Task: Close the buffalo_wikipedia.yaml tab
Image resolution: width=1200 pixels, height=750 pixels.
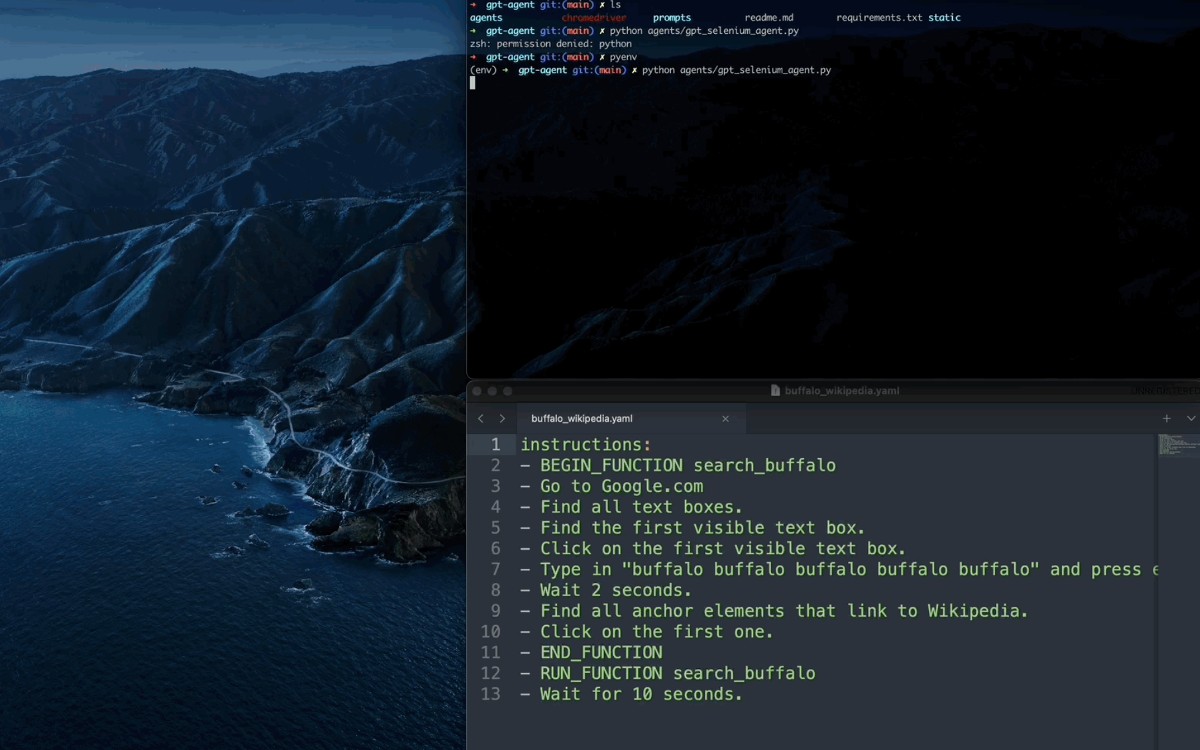Action: point(726,419)
